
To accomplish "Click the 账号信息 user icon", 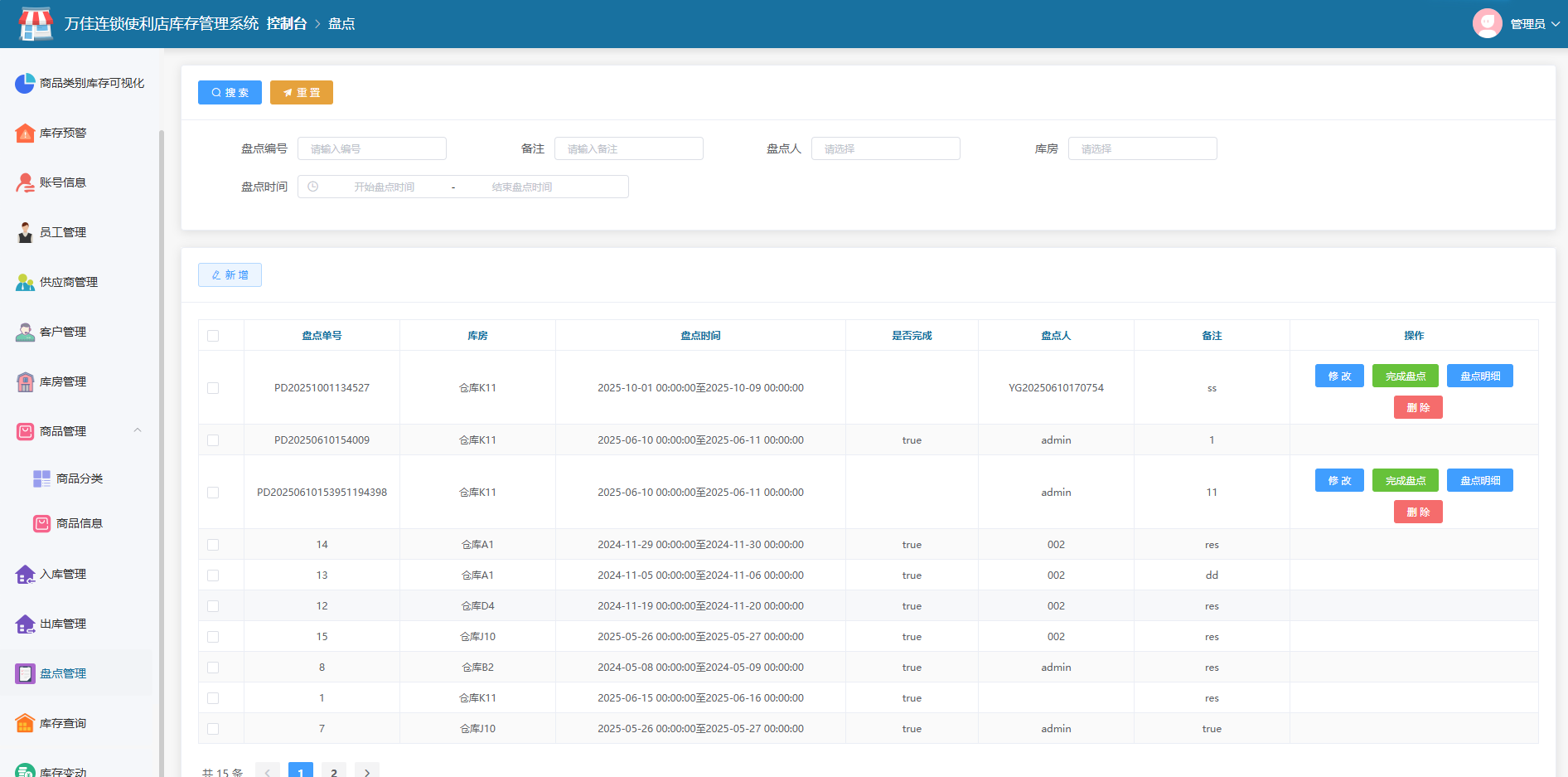I will 25,182.
